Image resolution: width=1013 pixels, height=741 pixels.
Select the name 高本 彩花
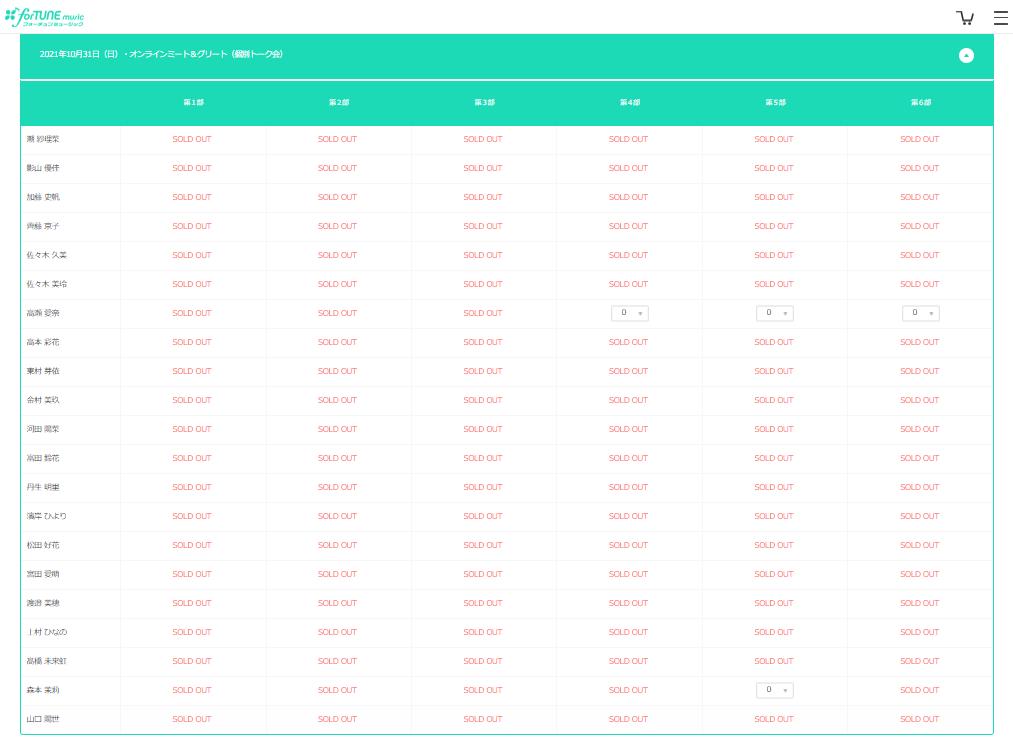pyautogui.click(x=43, y=342)
